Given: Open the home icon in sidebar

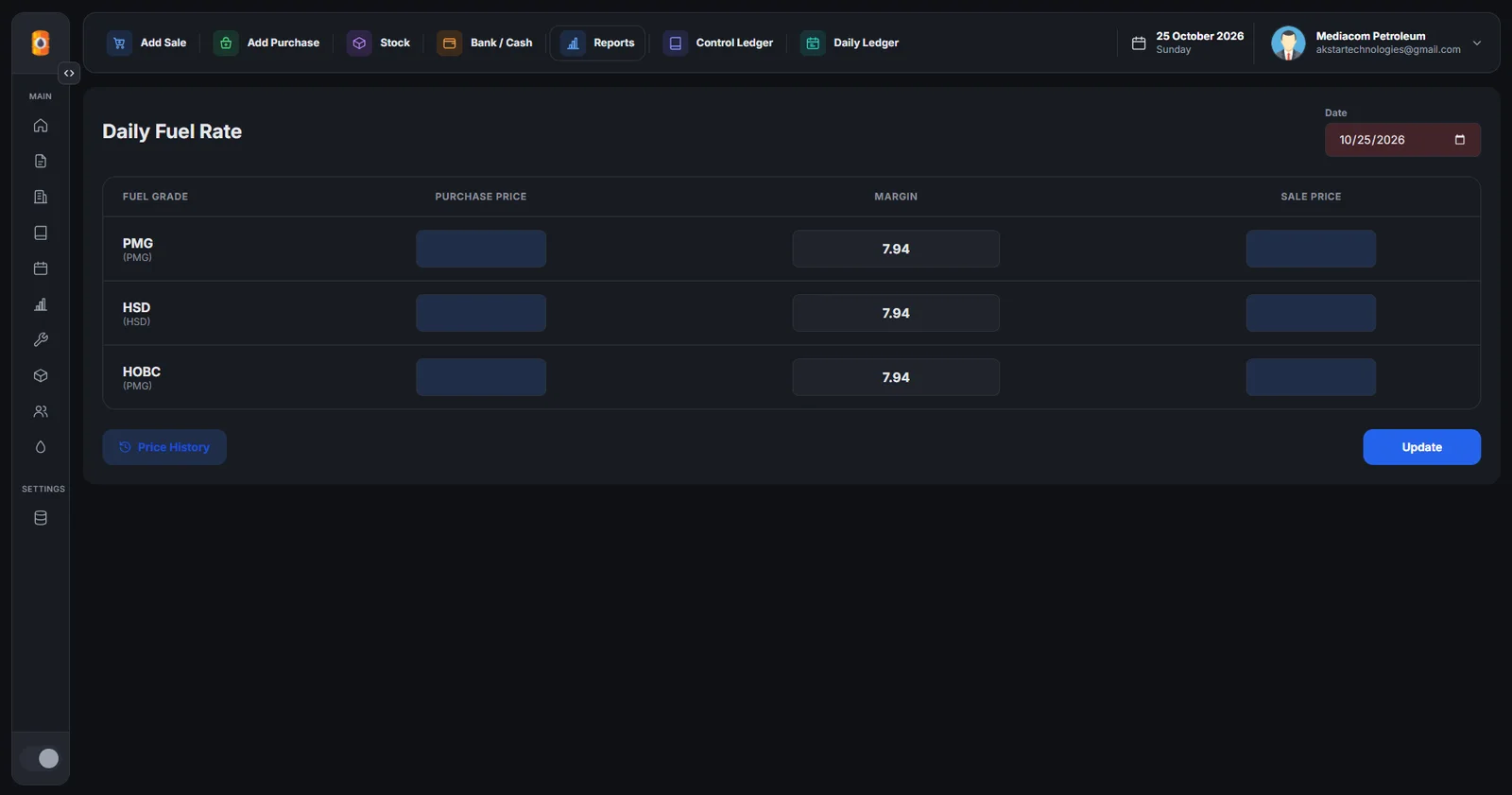Looking at the screenshot, I should point(41,126).
